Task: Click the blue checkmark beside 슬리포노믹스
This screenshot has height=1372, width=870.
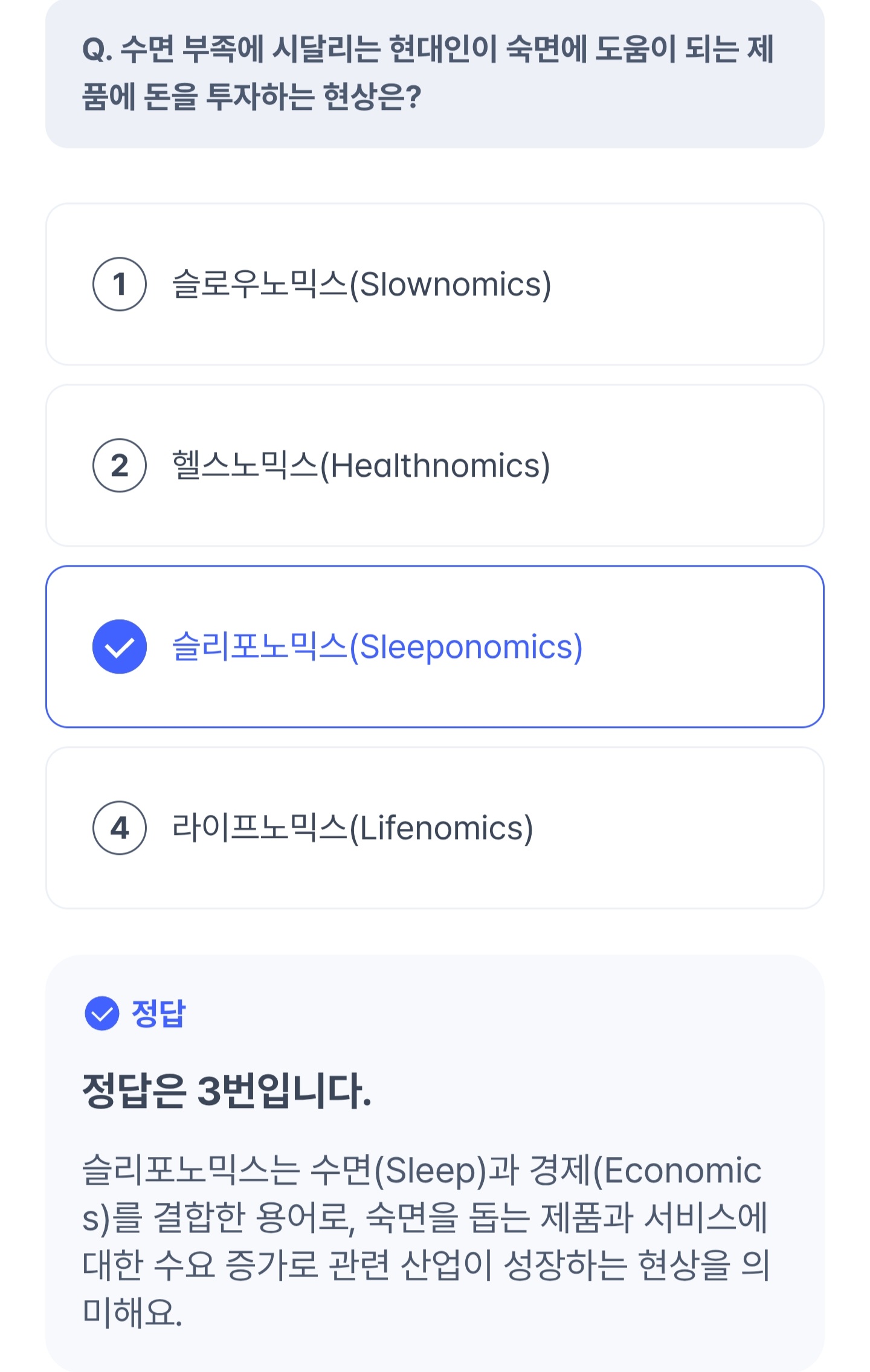Action: tap(119, 646)
